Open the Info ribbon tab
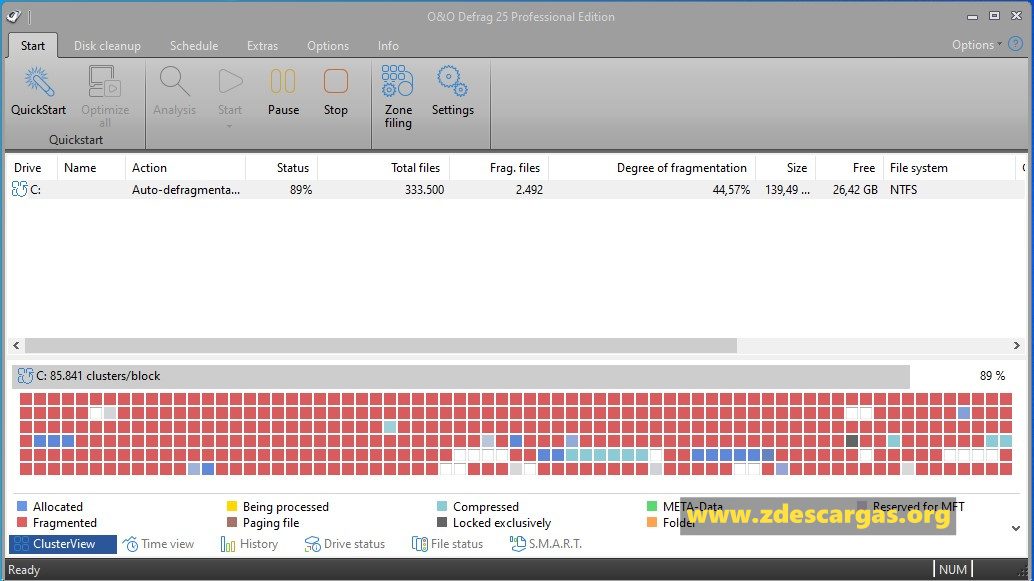The height and width of the screenshot is (581, 1034). 388,46
